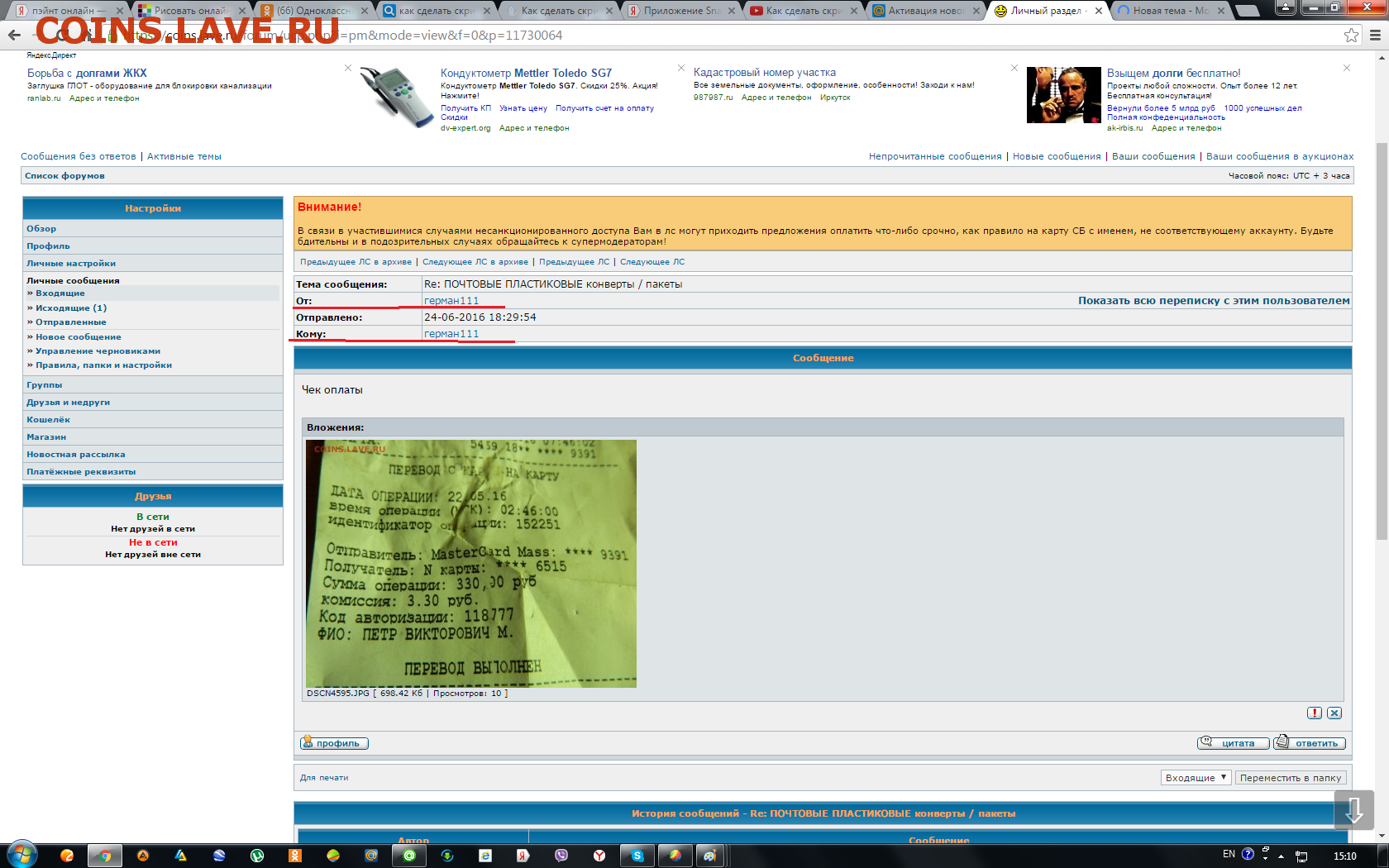1389x868 pixels.
Task: Open 'Магазин' sidebar item
Action: (x=46, y=437)
